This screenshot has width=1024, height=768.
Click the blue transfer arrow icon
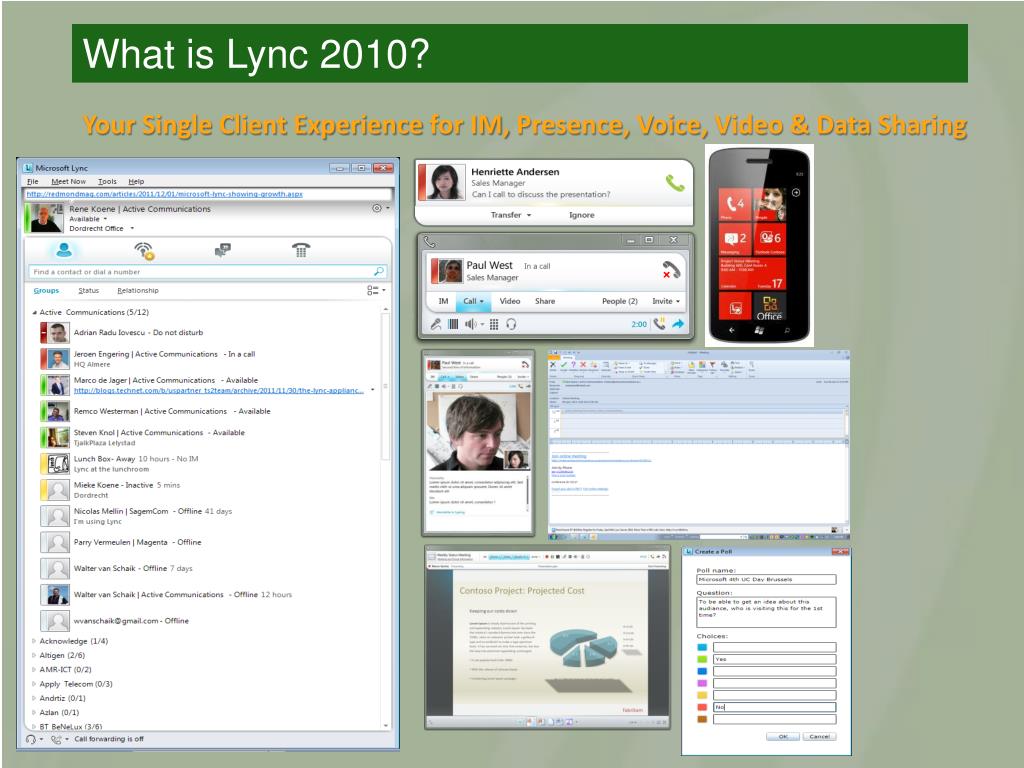point(678,323)
